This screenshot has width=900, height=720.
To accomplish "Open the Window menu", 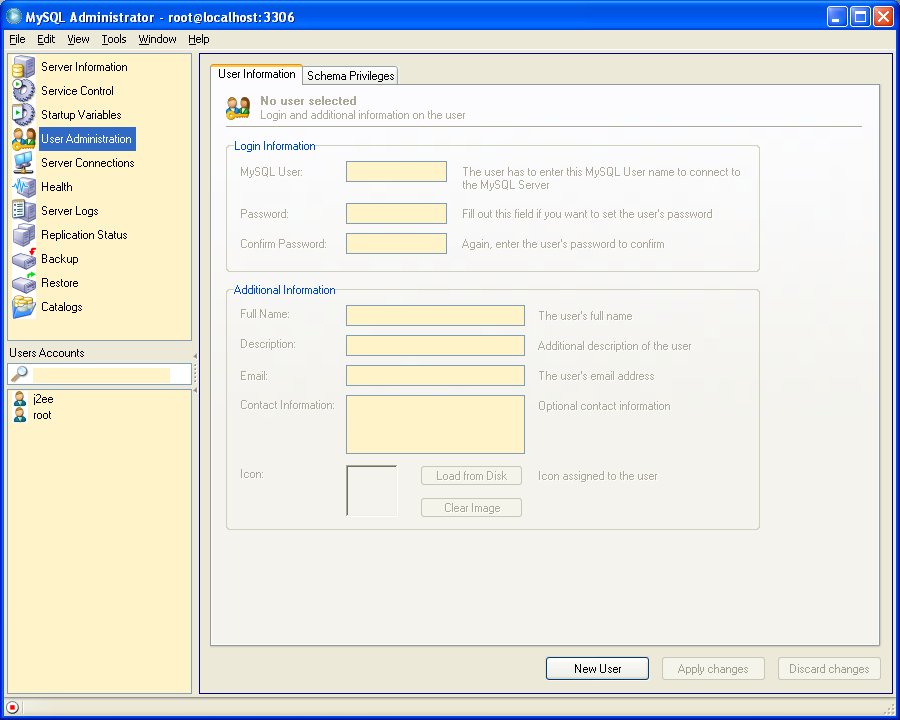I will click(x=157, y=39).
